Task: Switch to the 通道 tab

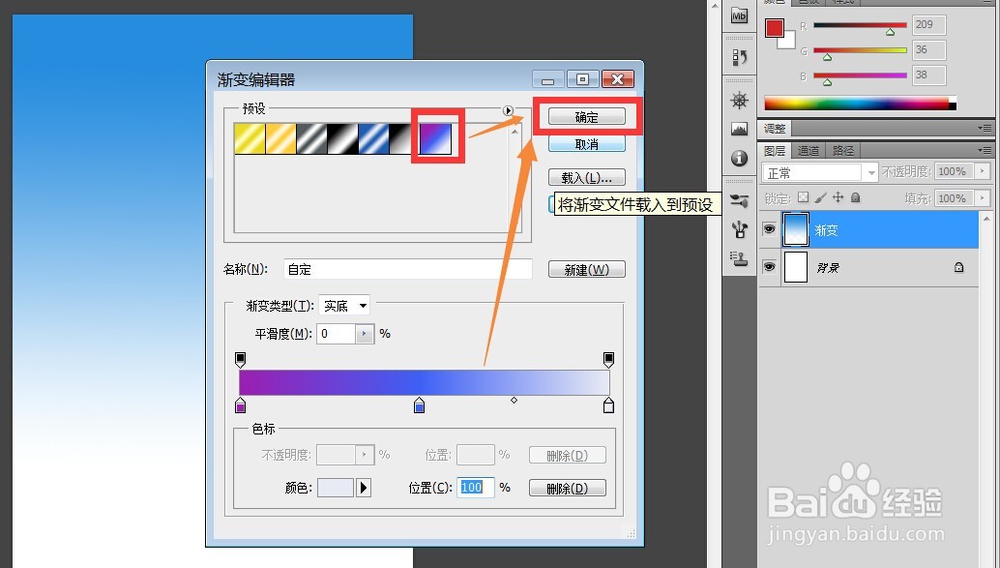Action: click(808, 150)
